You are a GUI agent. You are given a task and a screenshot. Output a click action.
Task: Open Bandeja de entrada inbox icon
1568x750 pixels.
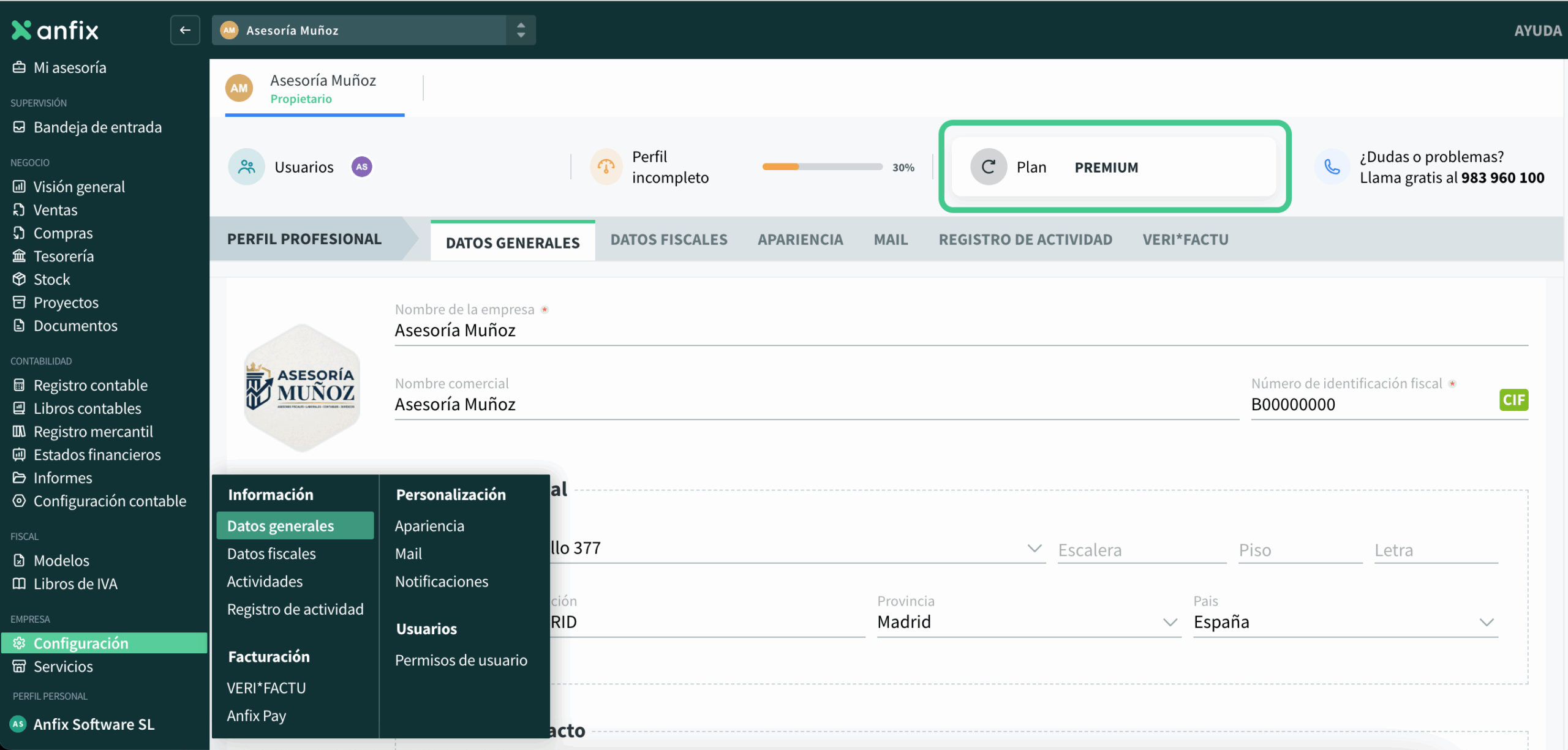(x=19, y=127)
